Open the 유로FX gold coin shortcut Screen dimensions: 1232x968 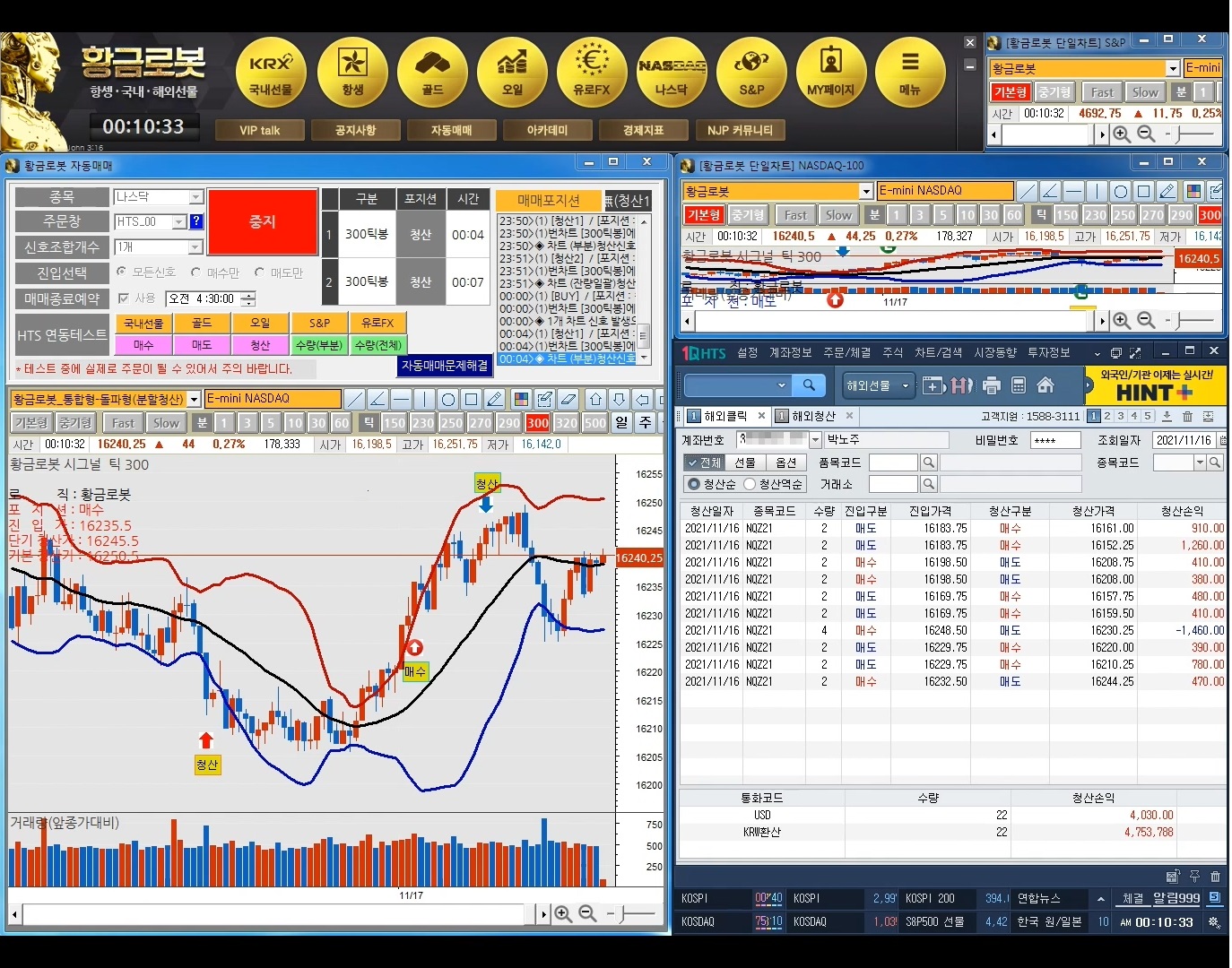592,73
